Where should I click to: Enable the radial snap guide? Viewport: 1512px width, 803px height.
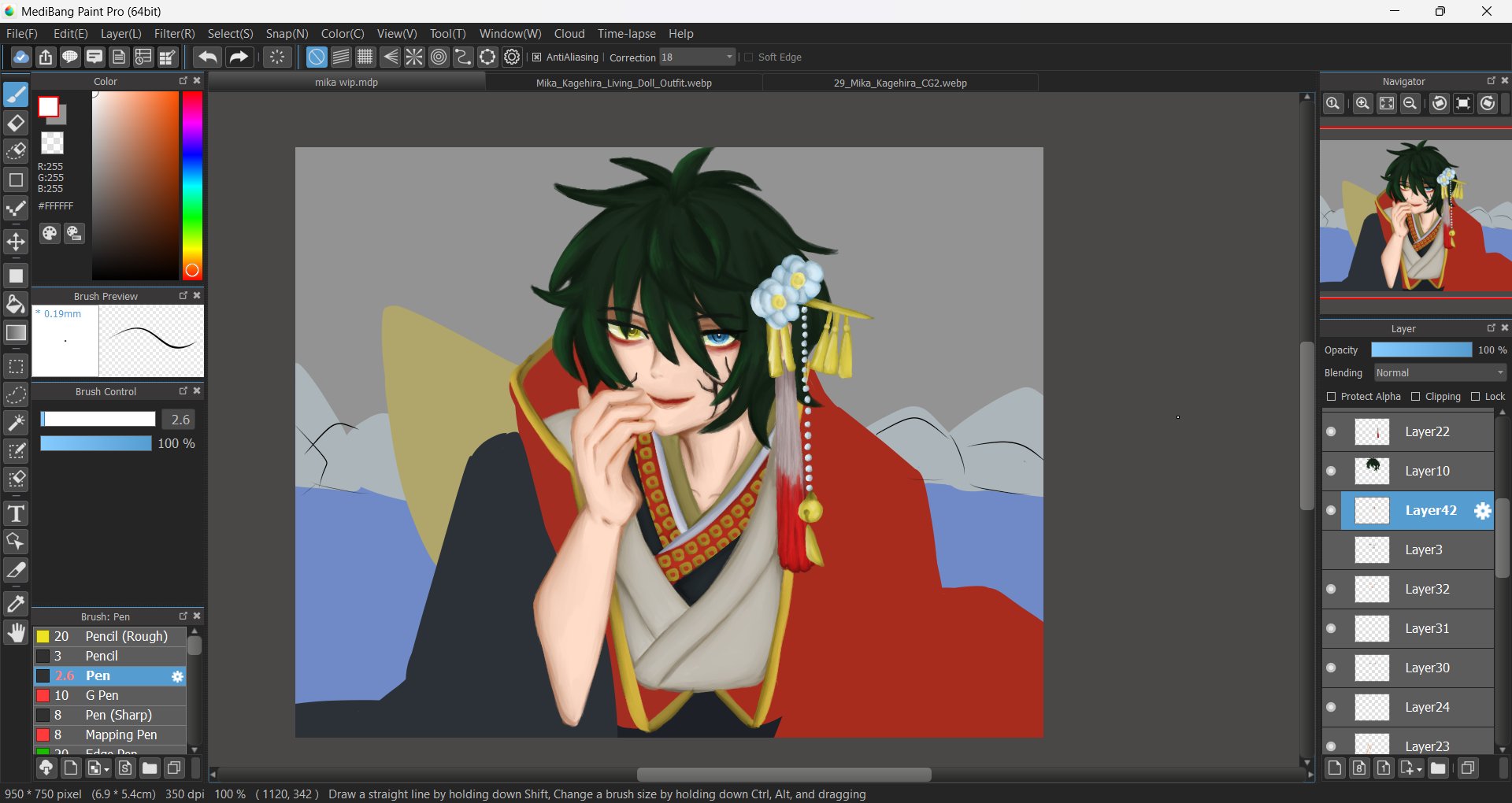coord(414,57)
